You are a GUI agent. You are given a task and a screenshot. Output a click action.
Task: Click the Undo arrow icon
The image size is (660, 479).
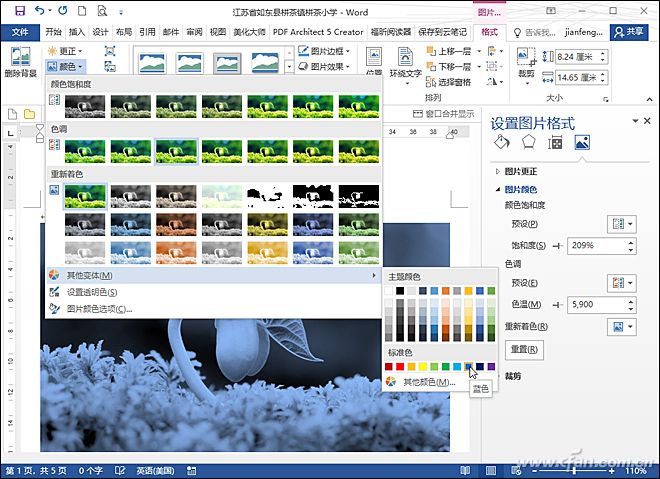[40, 11]
